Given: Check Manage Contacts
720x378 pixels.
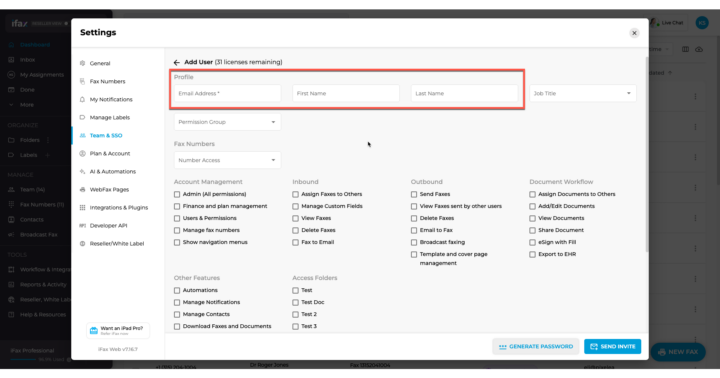Looking at the screenshot, I should pos(177,314).
